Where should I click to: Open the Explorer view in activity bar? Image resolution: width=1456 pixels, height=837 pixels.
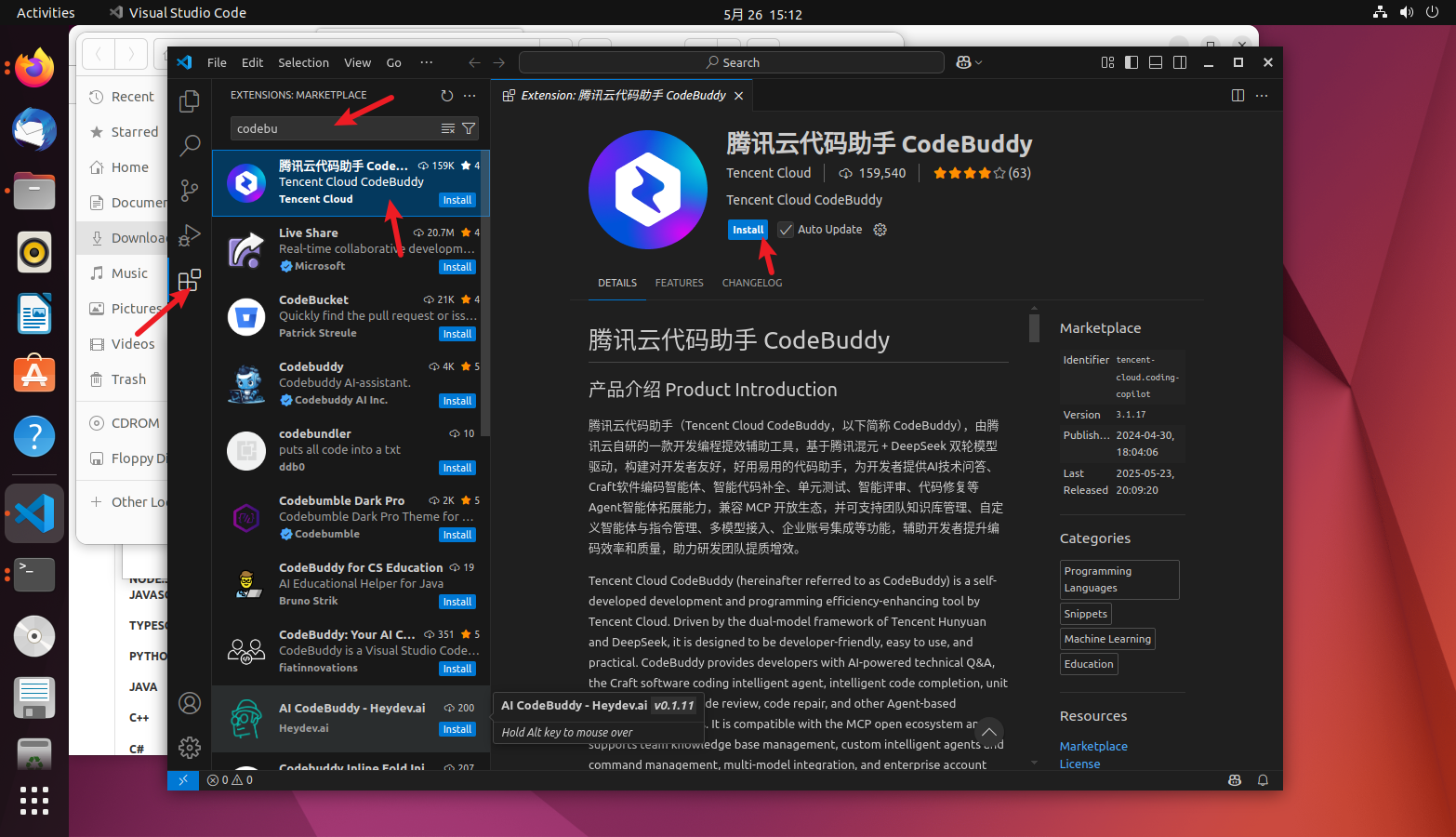190,100
